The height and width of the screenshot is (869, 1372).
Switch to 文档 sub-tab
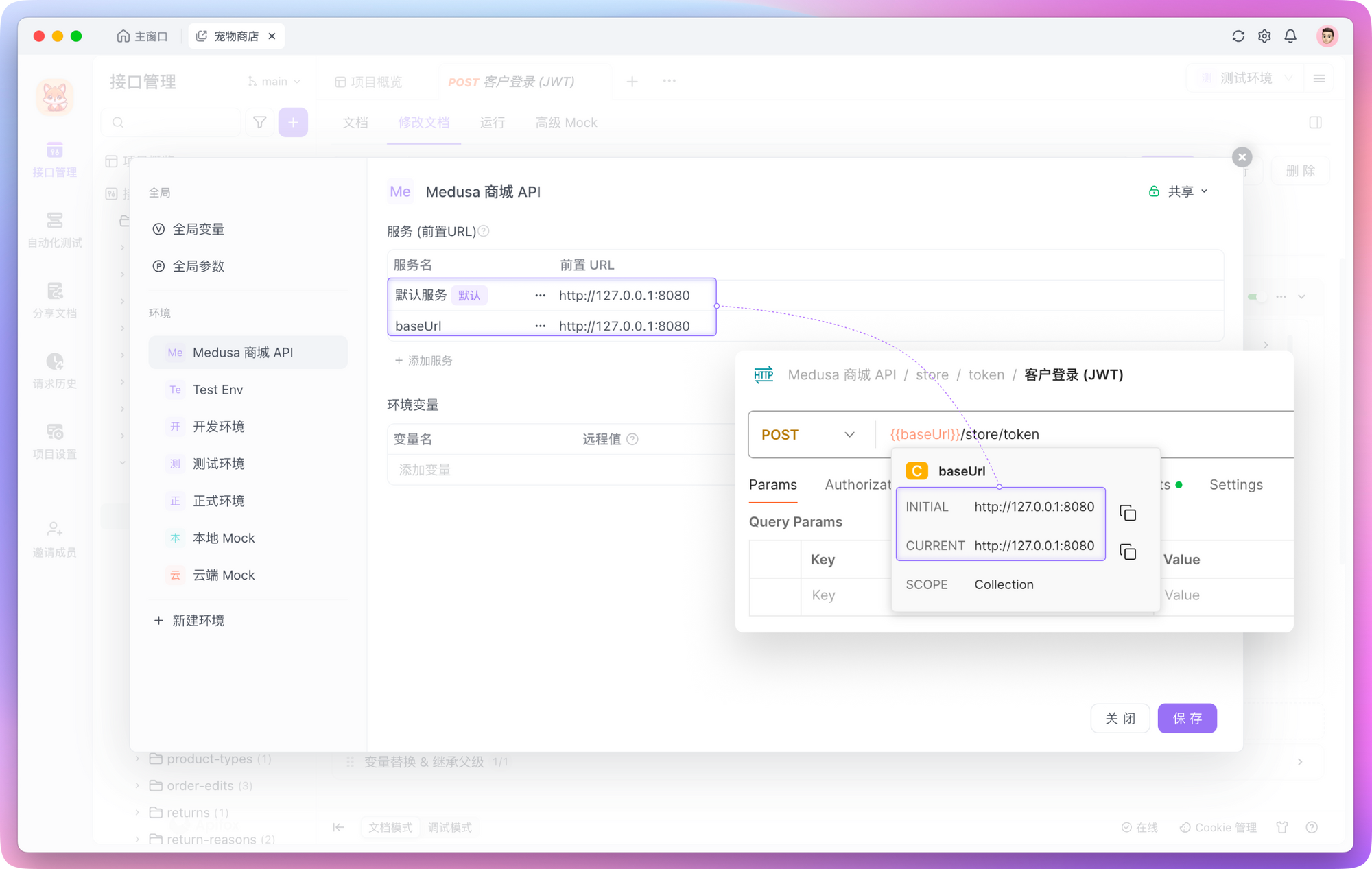pos(355,122)
